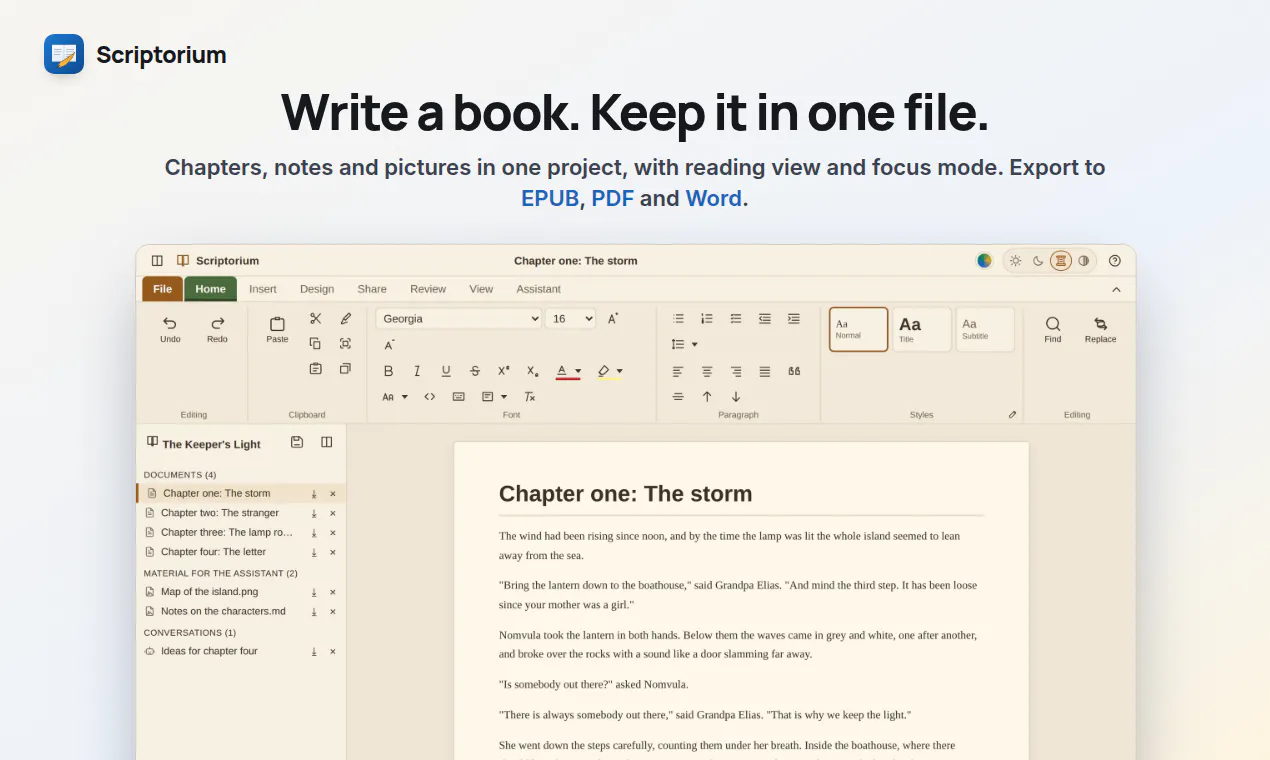1270x760 pixels.
Task: Open the help question mark icon
Action: click(1115, 261)
